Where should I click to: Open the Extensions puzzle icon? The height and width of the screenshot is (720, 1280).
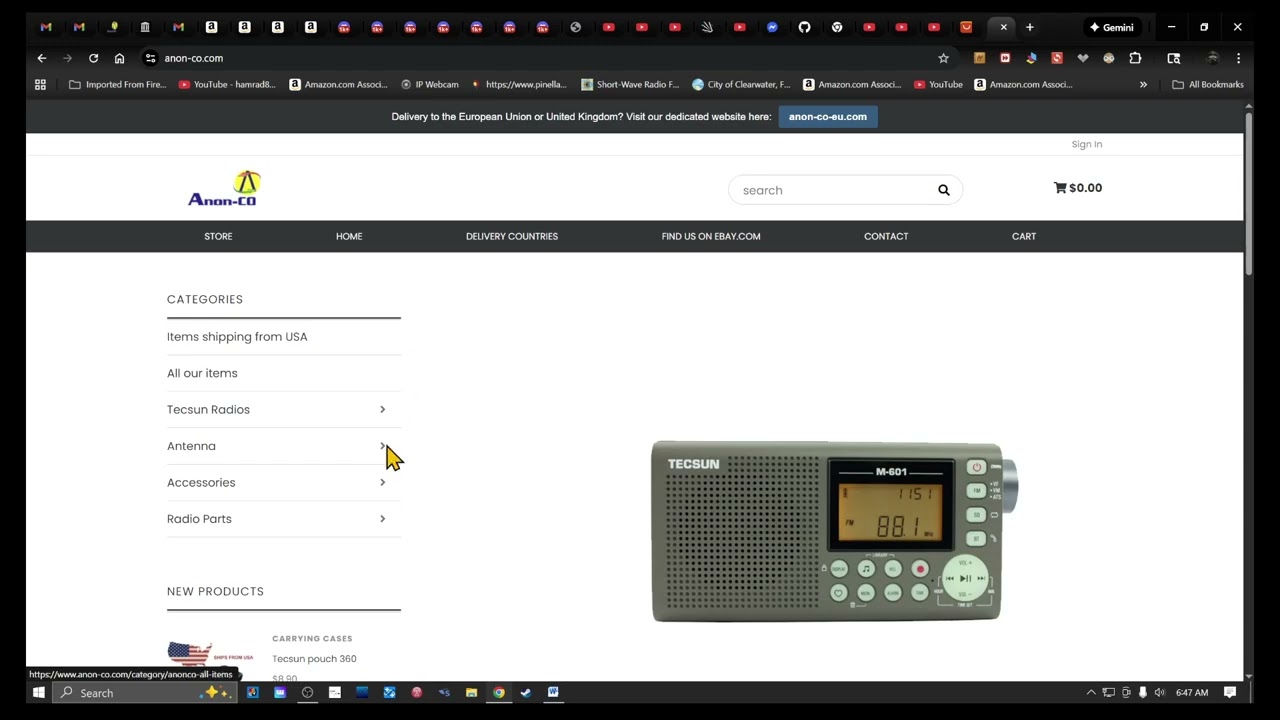pyautogui.click(x=1135, y=58)
